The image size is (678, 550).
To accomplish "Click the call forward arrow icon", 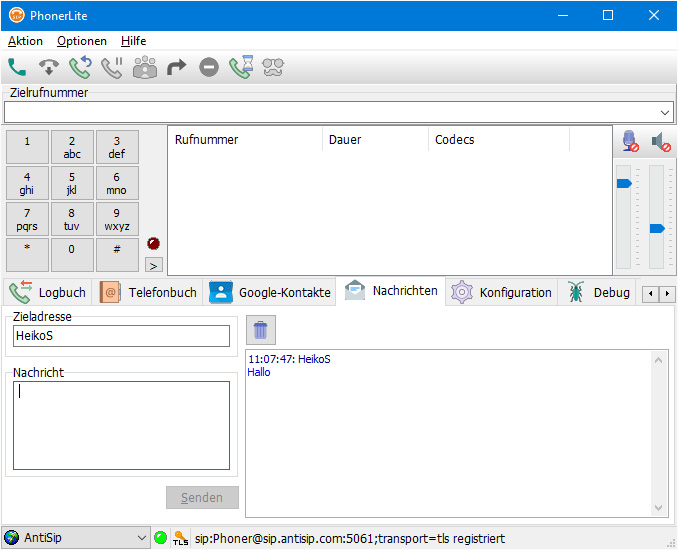I will [177, 68].
